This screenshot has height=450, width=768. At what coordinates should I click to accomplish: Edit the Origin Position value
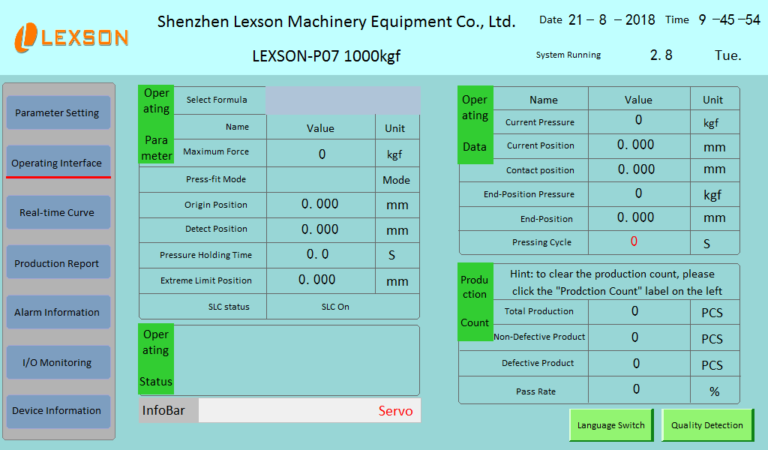[x=321, y=204]
